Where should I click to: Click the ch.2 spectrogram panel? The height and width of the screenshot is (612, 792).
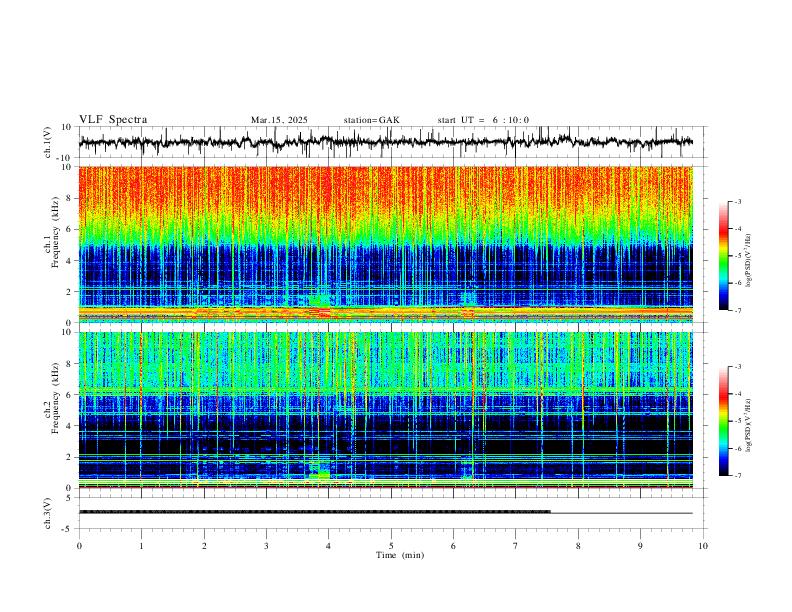[385, 410]
